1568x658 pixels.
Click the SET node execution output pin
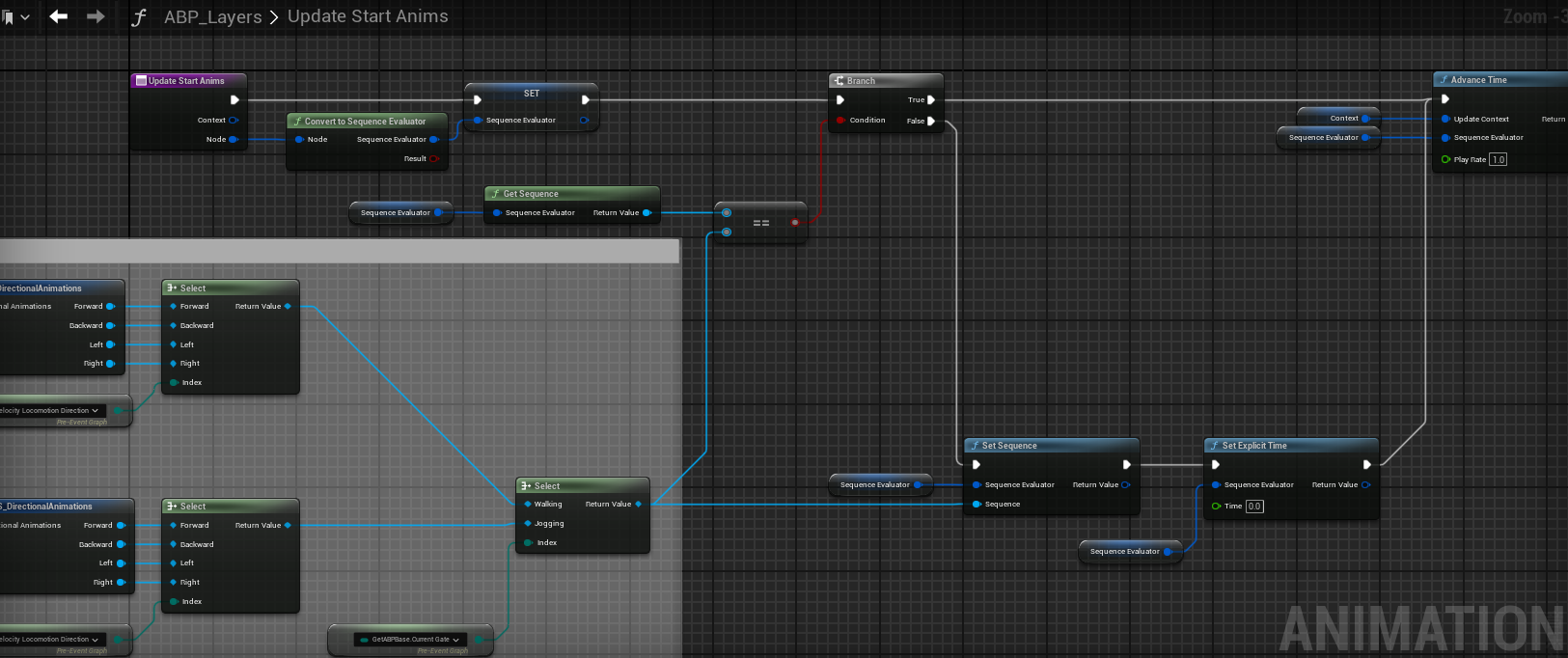pyautogui.click(x=585, y=99)
